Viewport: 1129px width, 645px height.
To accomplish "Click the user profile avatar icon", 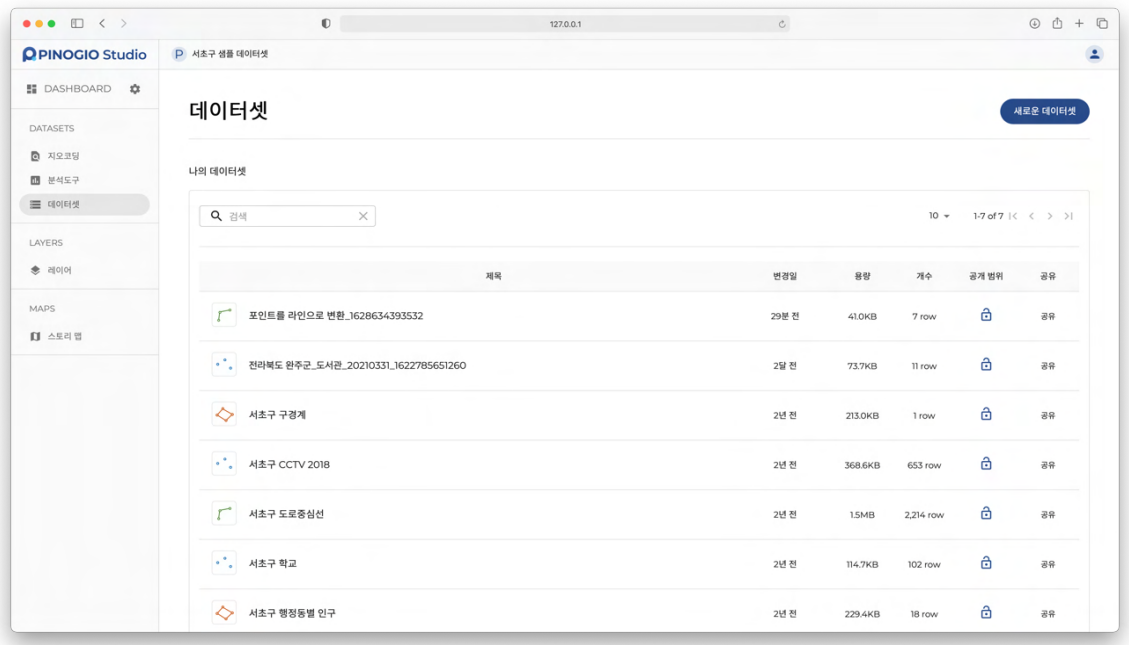I will [x=1094, y=54].
